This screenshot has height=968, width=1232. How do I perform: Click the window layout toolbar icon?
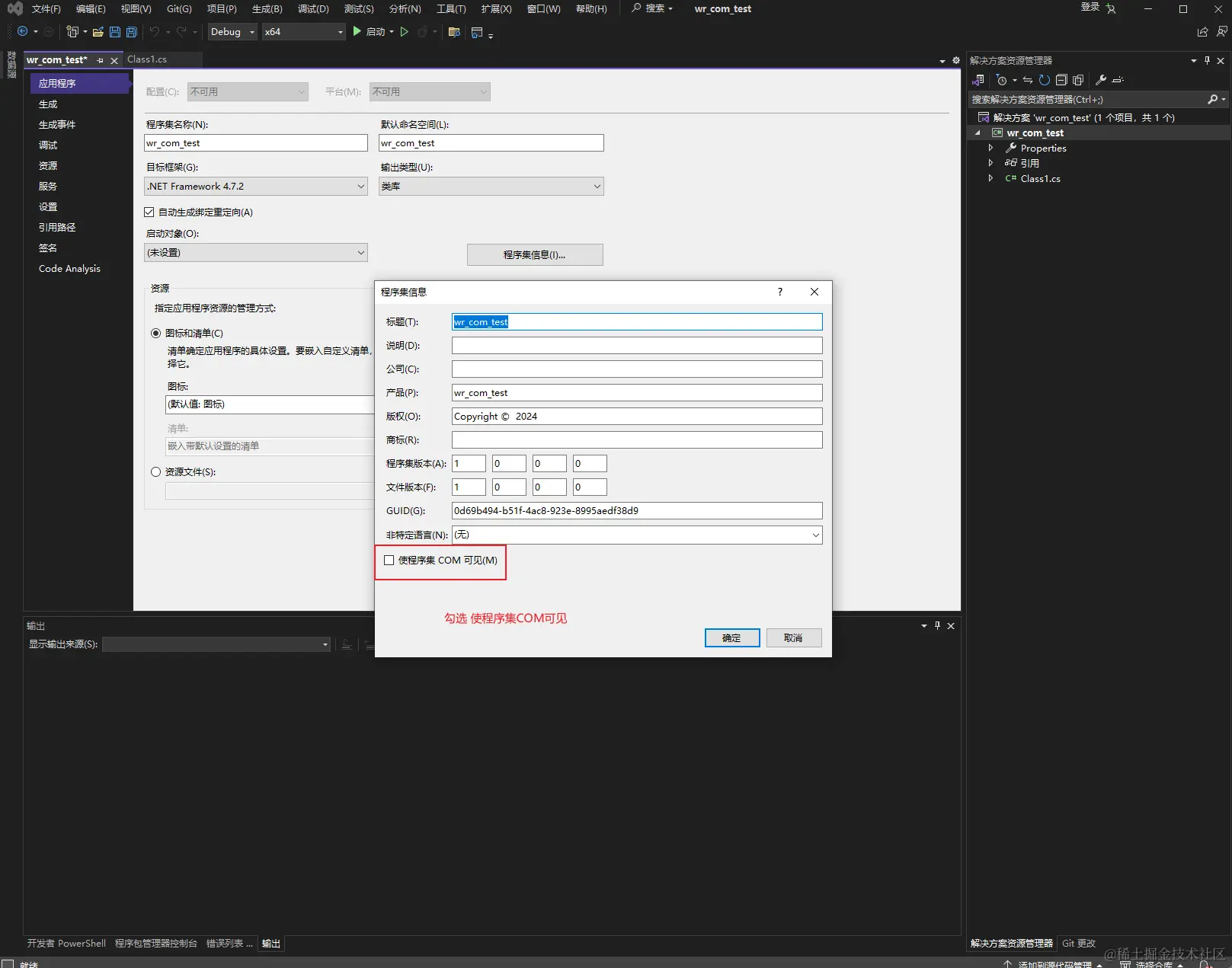pyautogui.click(x=477, y=32)
